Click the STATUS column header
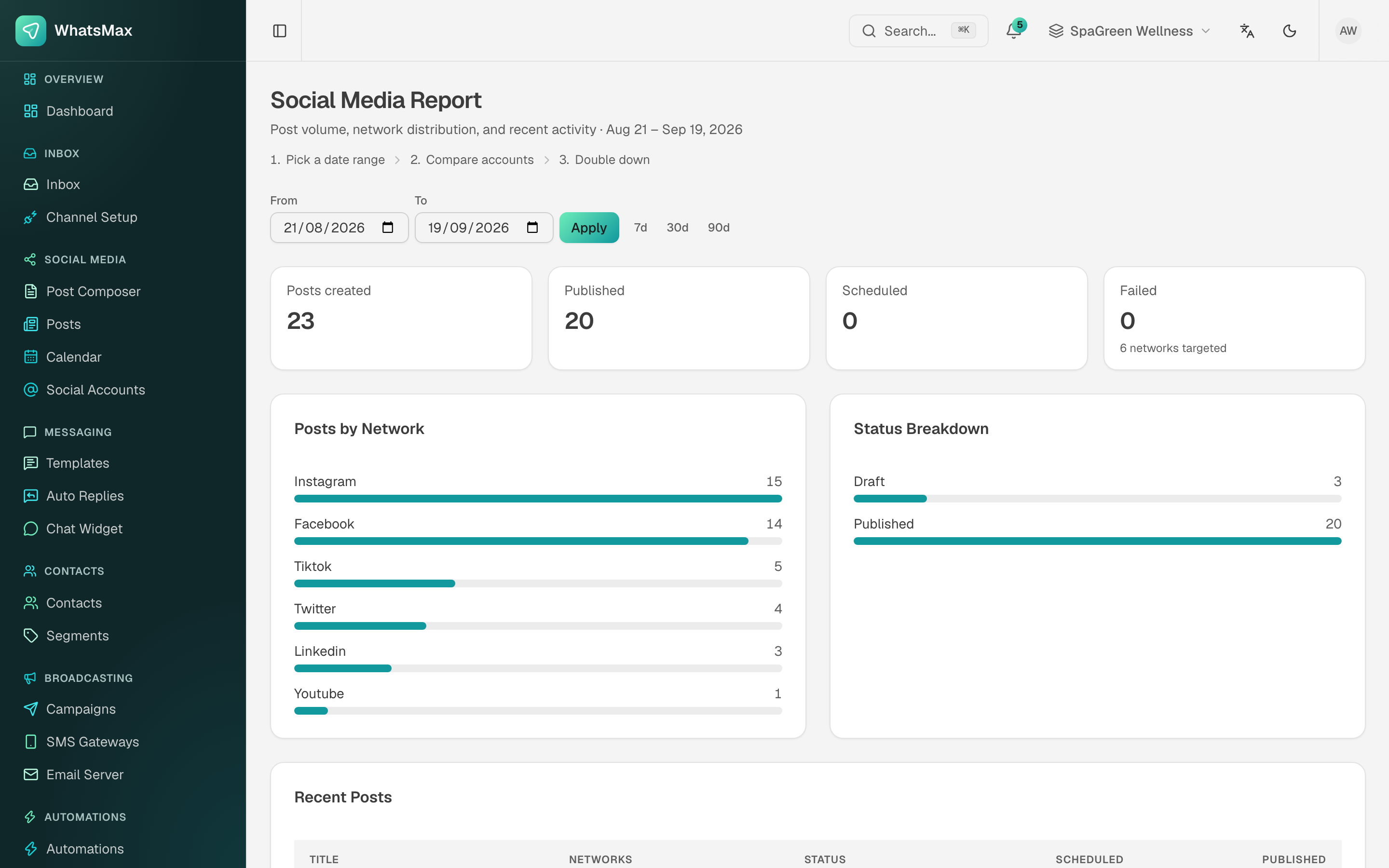 tap(825, 859)
